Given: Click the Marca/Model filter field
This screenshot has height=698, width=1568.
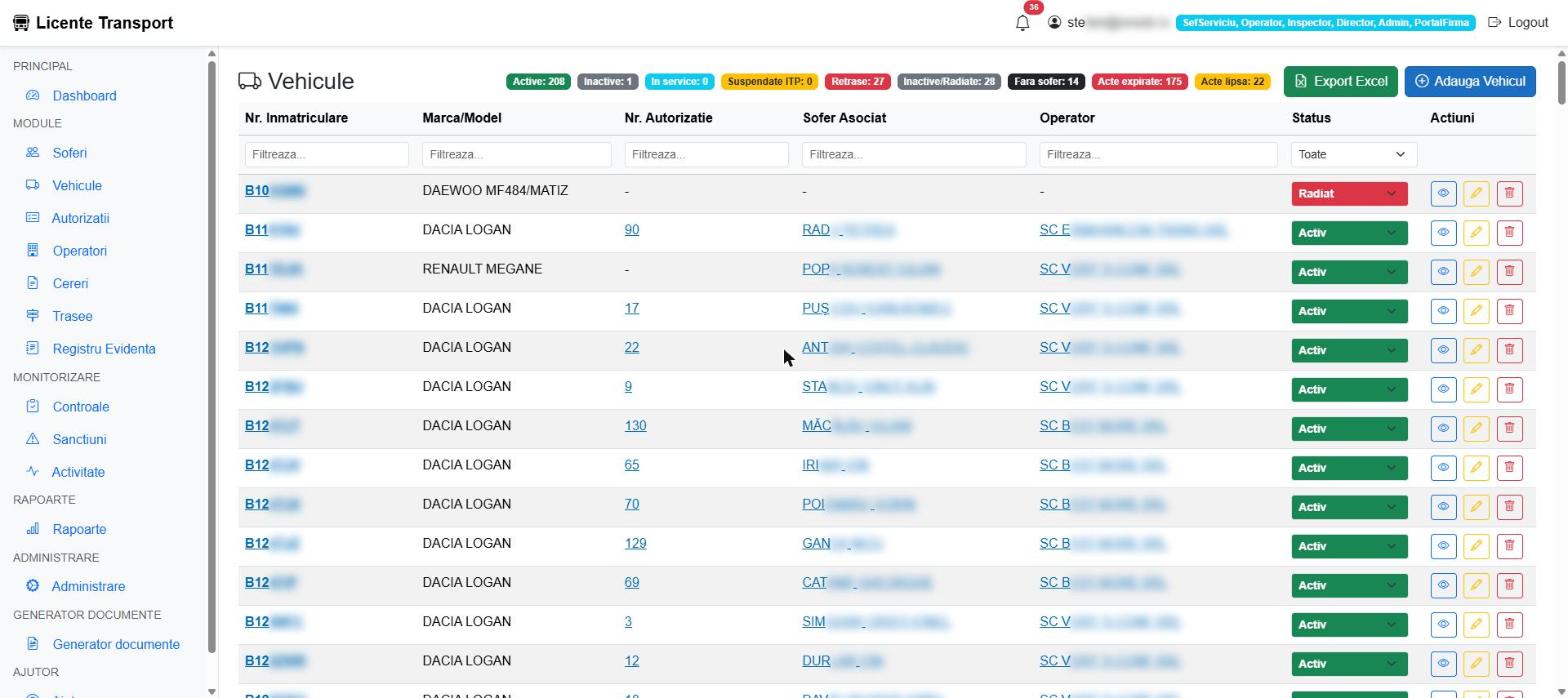Looking at the screenshot, I should click(516, 154).
